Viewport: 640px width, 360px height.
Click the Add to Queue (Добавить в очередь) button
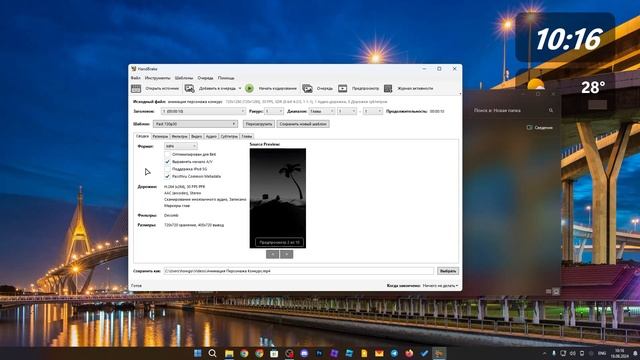(x=210, y=88)
